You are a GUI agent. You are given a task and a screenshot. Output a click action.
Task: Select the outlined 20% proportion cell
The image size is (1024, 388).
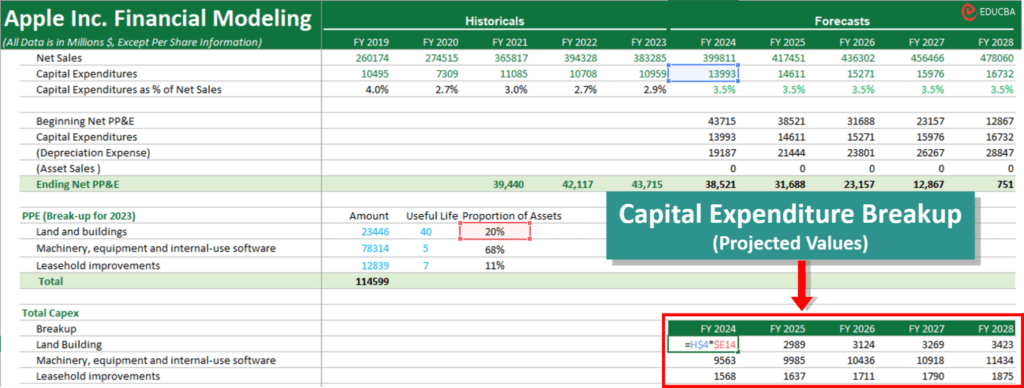click(495, 232)
